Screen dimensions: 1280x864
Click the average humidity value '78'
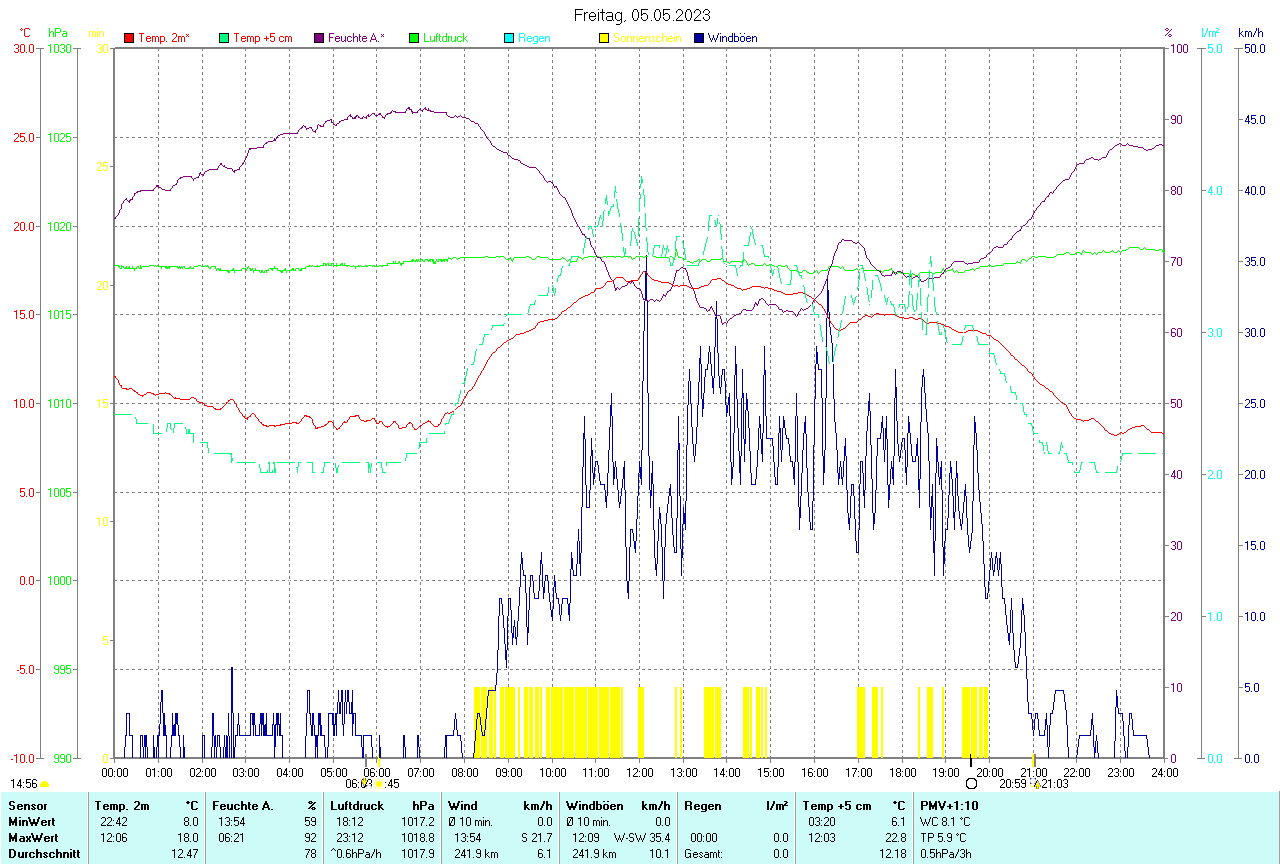pyautogui.click(x=310, y=854)
